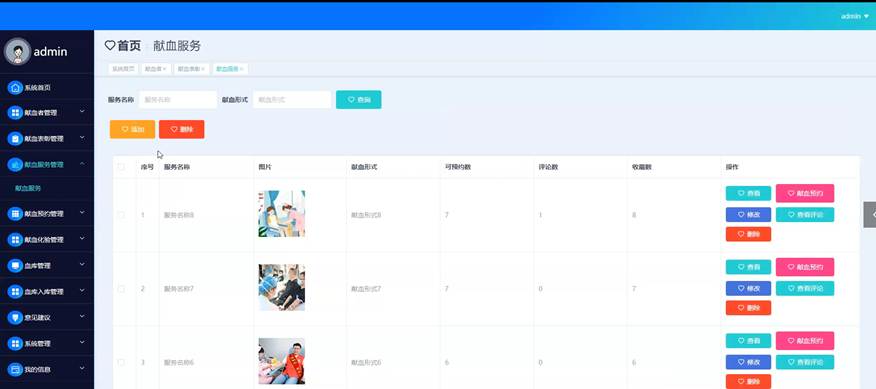The width and height of the screenshot is (876, 389).
Task: Close the 献血者 tab with its x
Action: (164, 69)
